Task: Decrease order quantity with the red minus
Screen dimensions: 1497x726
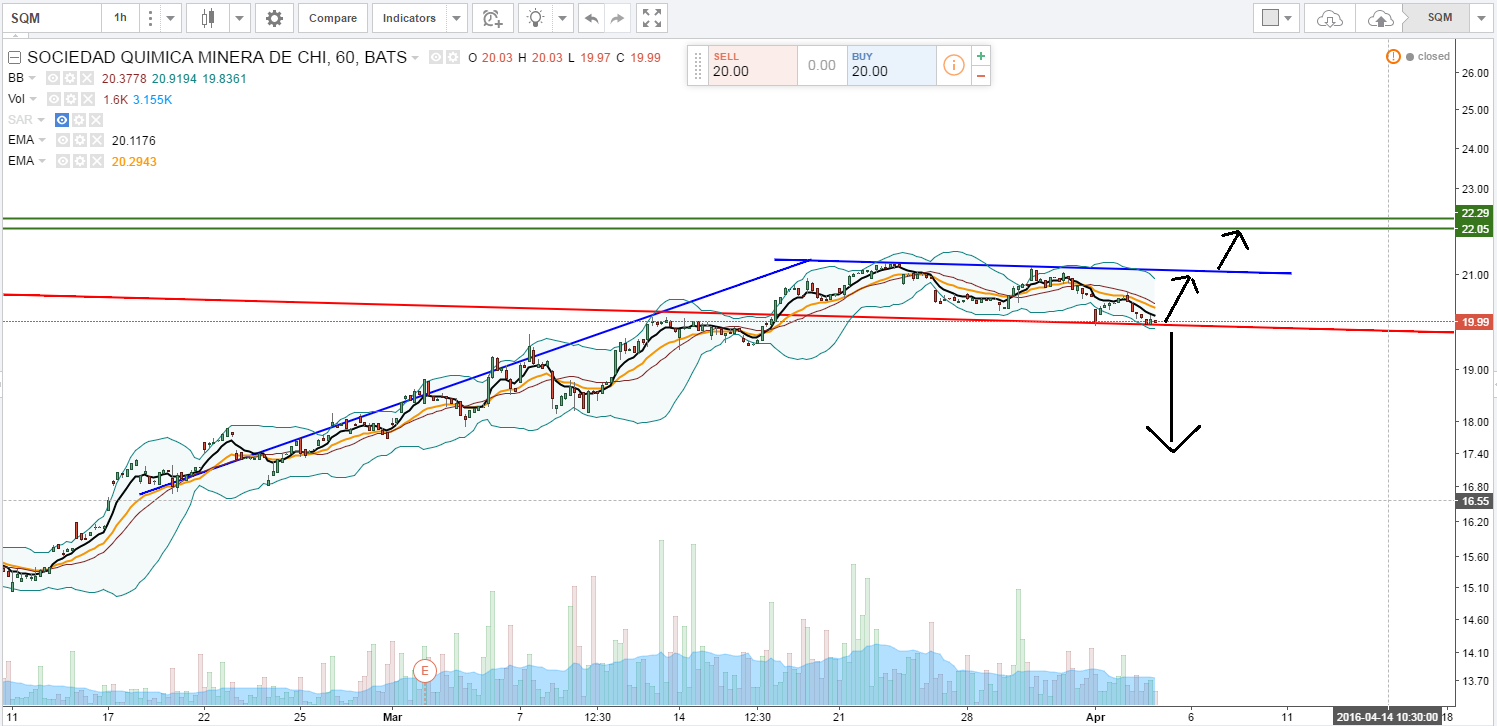Action: click(981, 75)
